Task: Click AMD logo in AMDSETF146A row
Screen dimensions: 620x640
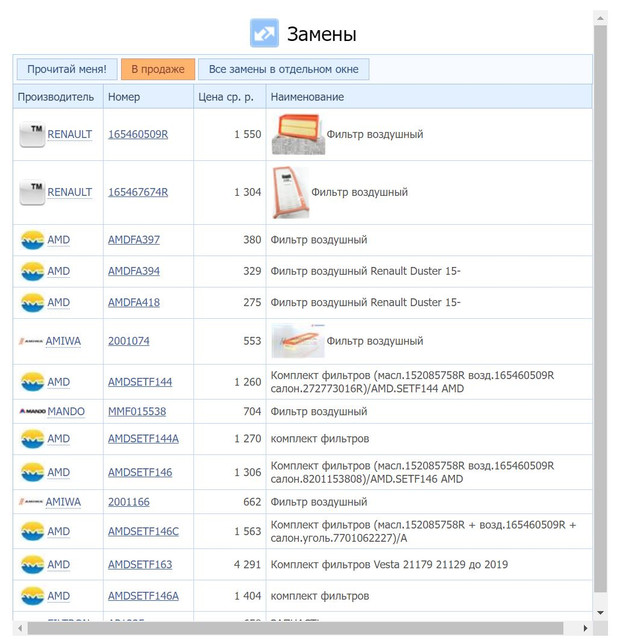Action: [x=33, y=596]
